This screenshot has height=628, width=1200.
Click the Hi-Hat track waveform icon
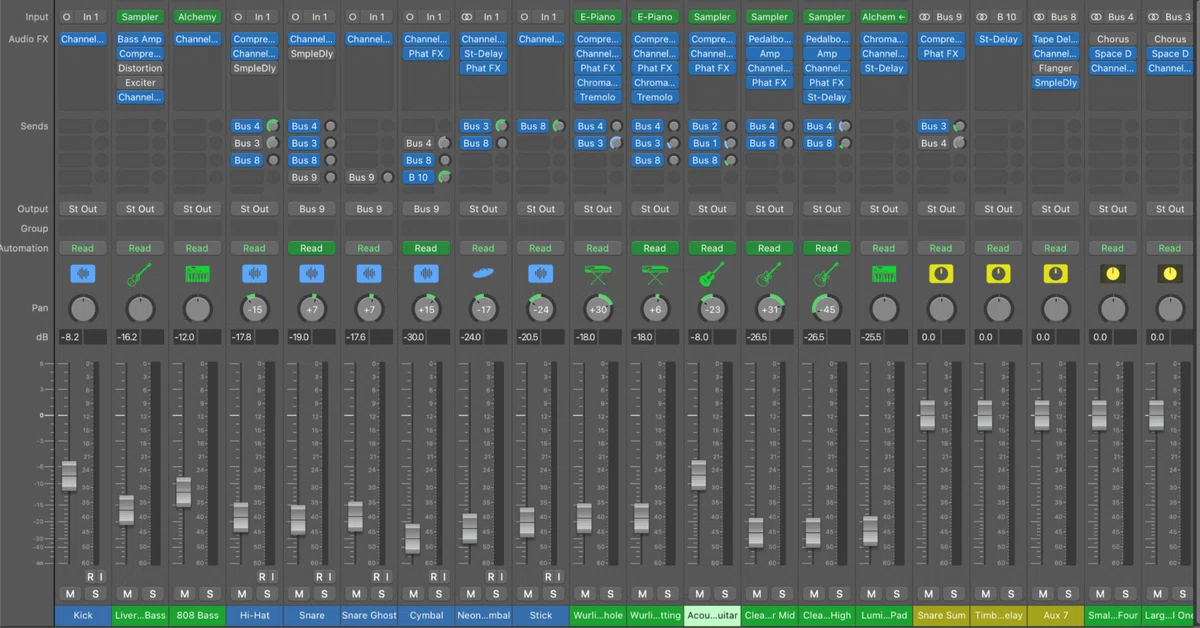[x=254, y=274]
